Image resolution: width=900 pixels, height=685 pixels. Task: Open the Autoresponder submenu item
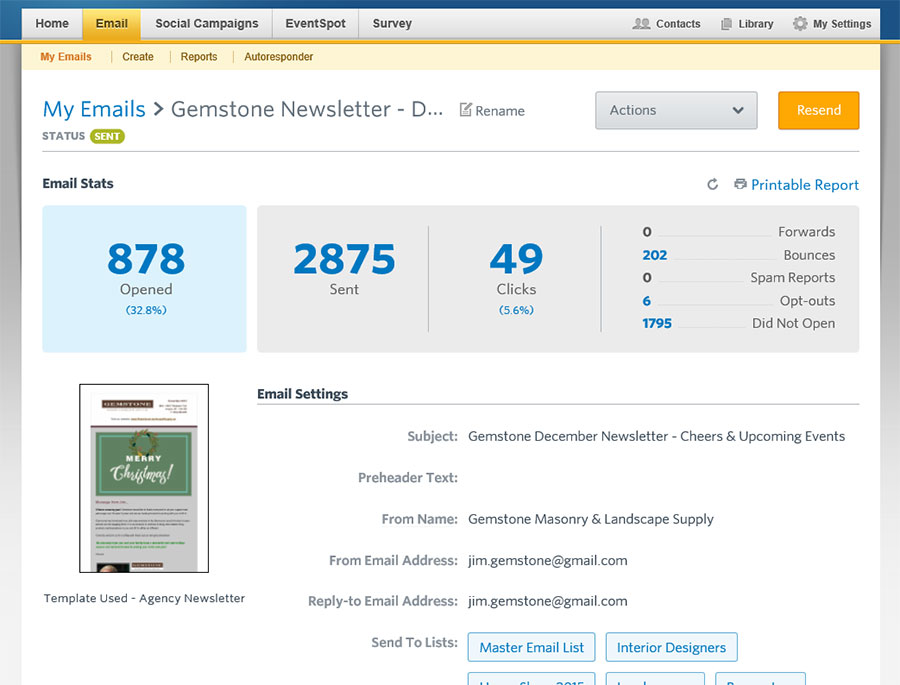pyautogui.click(x=279, y=57)
